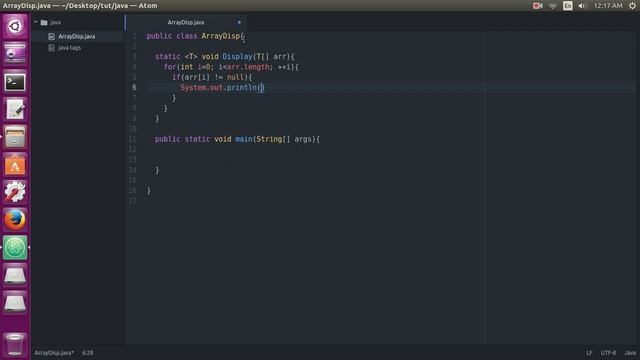This screenshot has width=640, height=360.
Task: Click the Display method name on line 3
Action: coord(238,56)
